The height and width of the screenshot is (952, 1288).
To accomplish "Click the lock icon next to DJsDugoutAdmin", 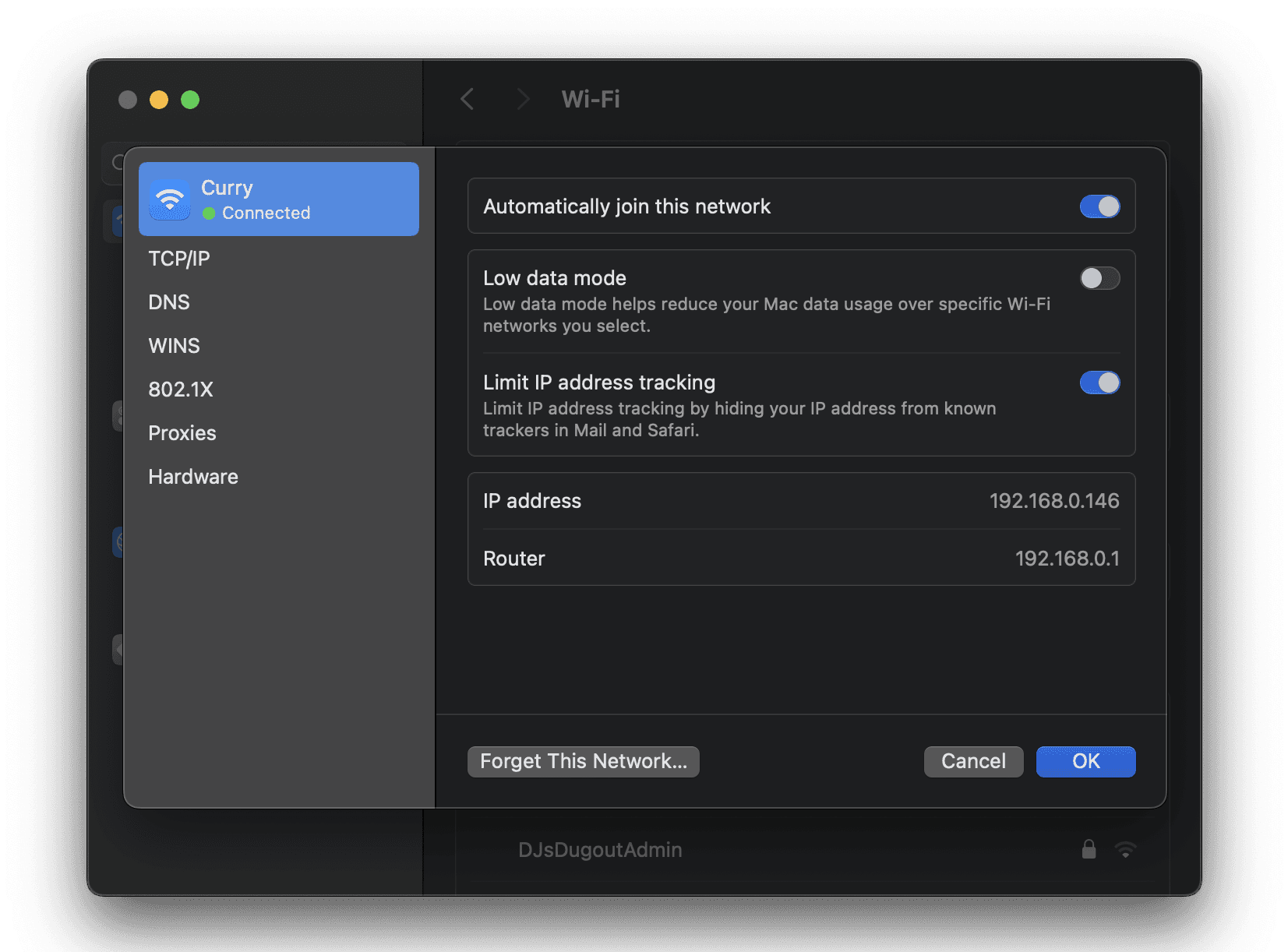I will click(1088, 850).
